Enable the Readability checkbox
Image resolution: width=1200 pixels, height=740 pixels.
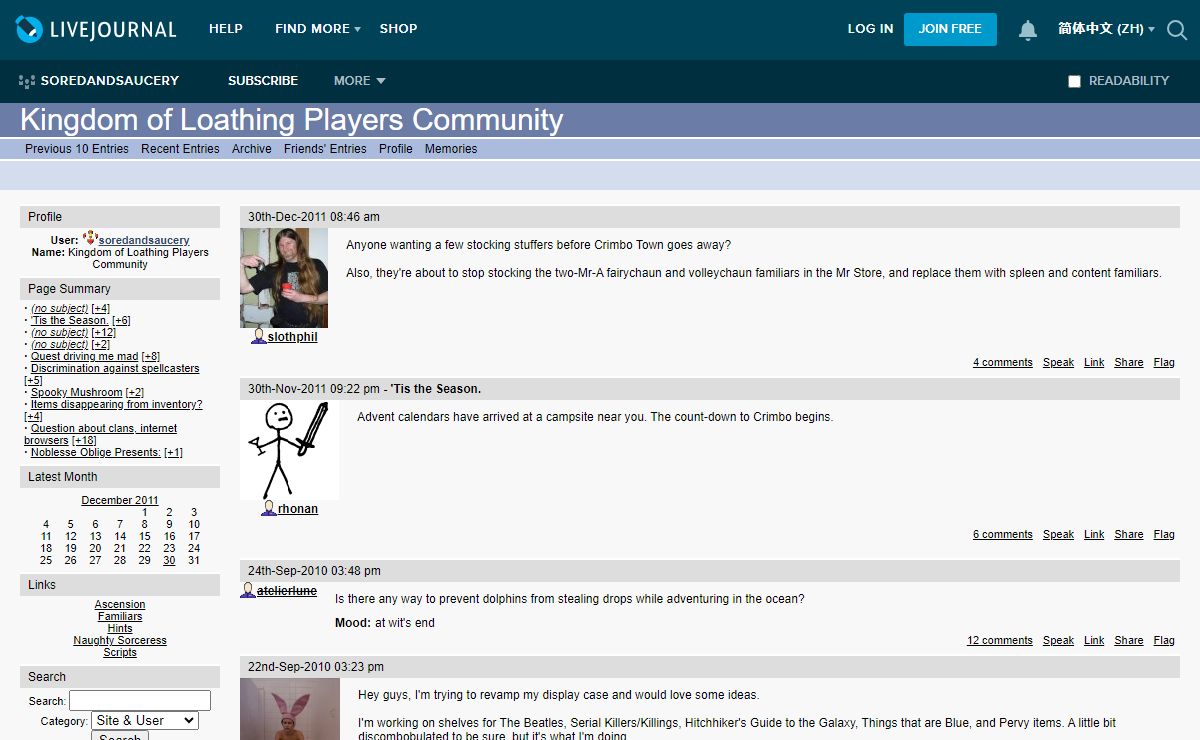tap(1074, 81)
